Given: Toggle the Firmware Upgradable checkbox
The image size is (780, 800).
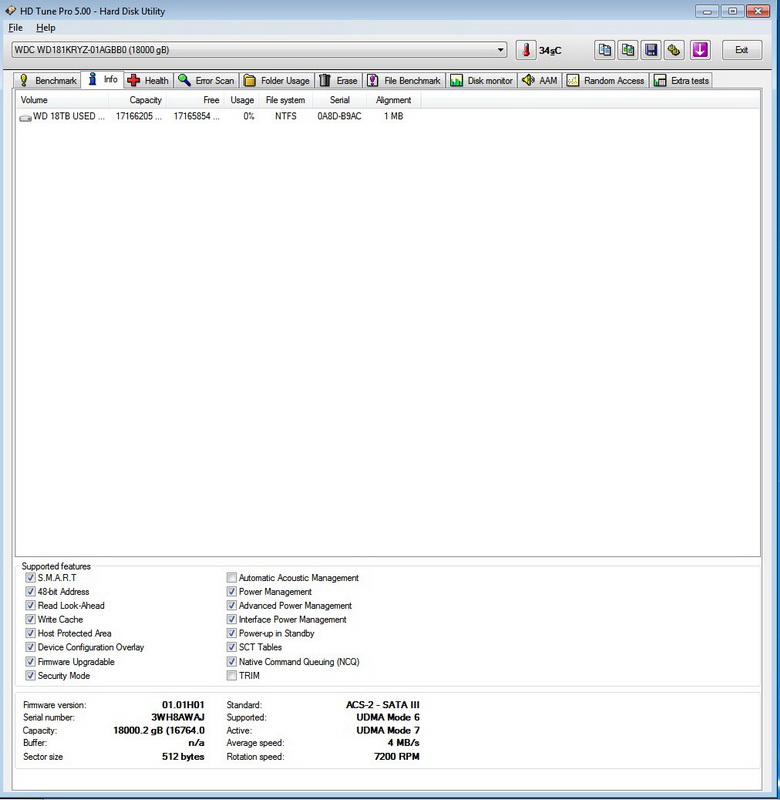Looking at the screenshot, I should pos(31,662).
